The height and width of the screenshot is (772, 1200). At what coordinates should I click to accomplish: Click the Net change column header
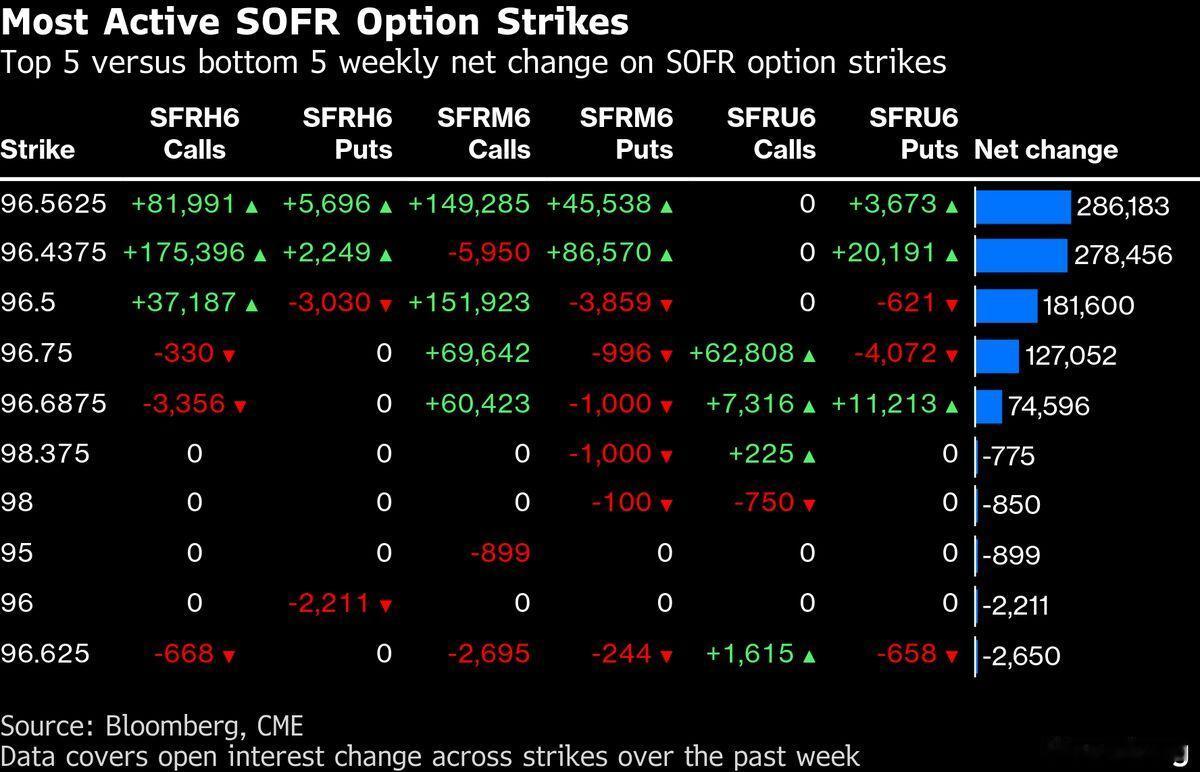(x=1046, y=150)
